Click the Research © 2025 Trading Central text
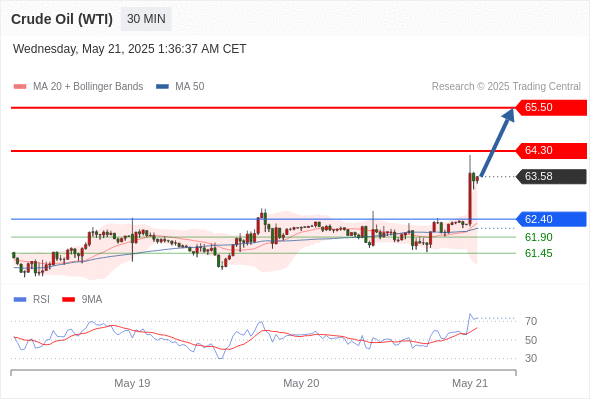 click(x=506, y=87)
